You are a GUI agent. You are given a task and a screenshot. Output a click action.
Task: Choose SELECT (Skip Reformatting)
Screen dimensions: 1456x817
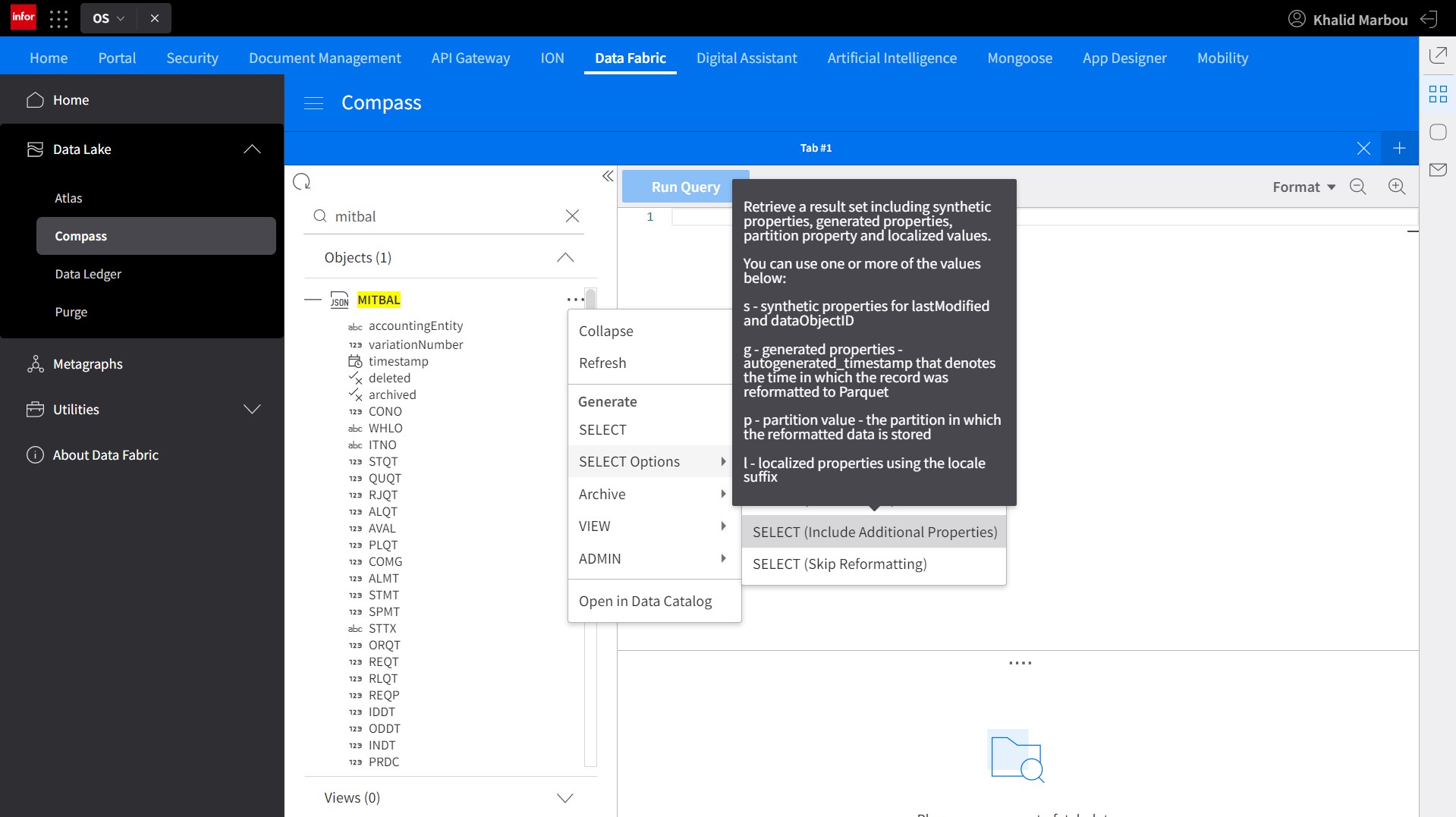874,564
